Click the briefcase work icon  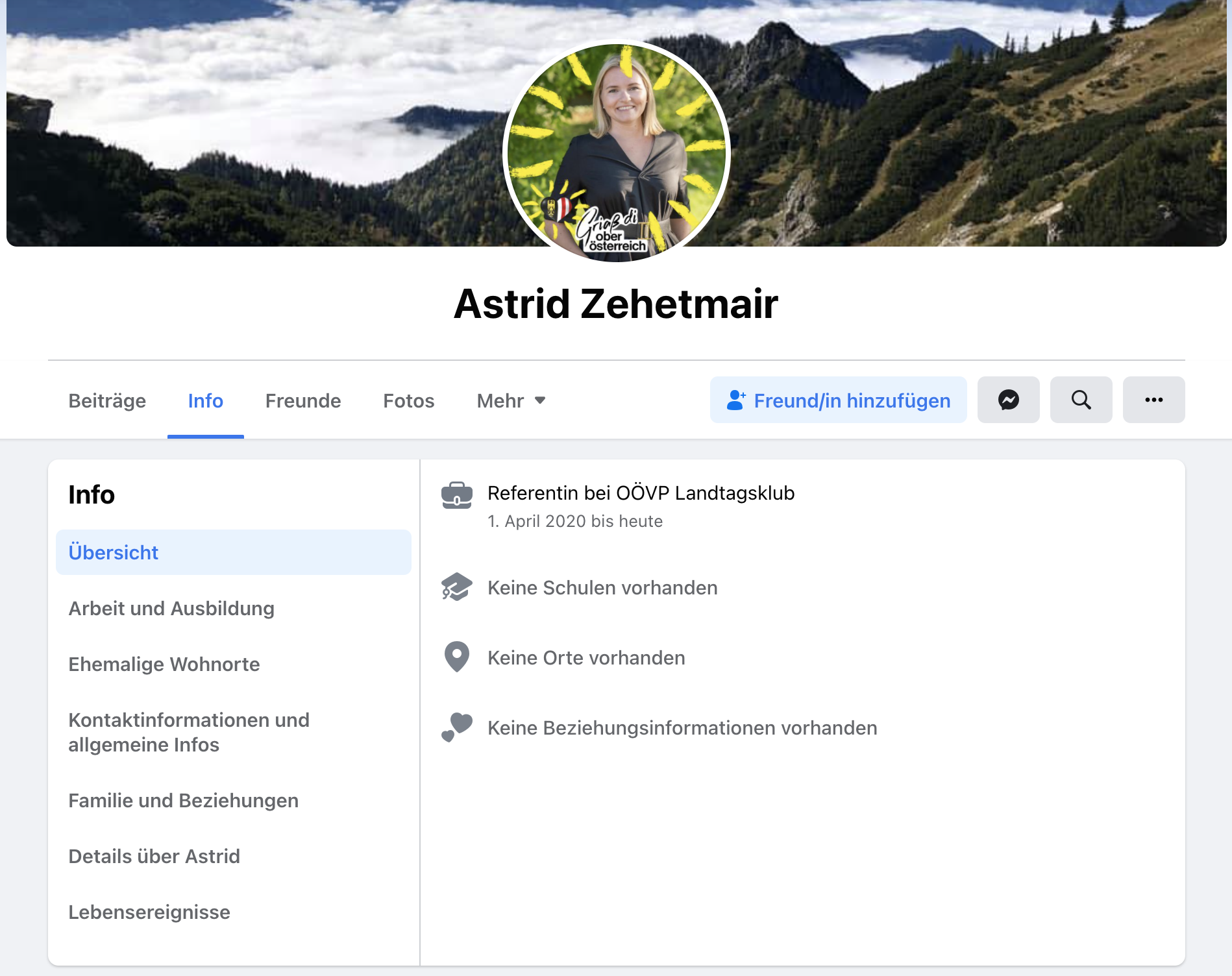[x=457, y=495]
